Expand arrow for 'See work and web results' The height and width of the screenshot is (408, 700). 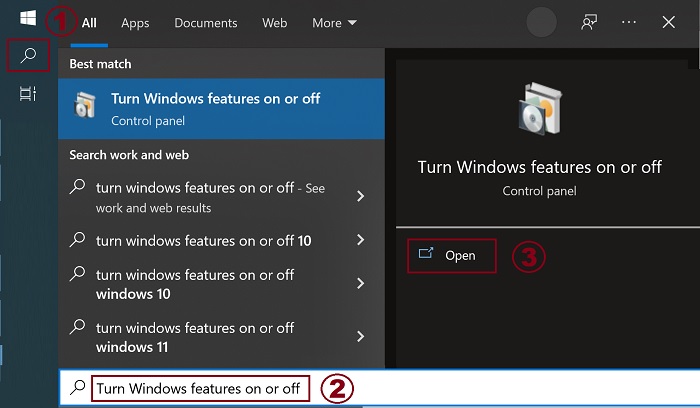click(x=360, y=197)
